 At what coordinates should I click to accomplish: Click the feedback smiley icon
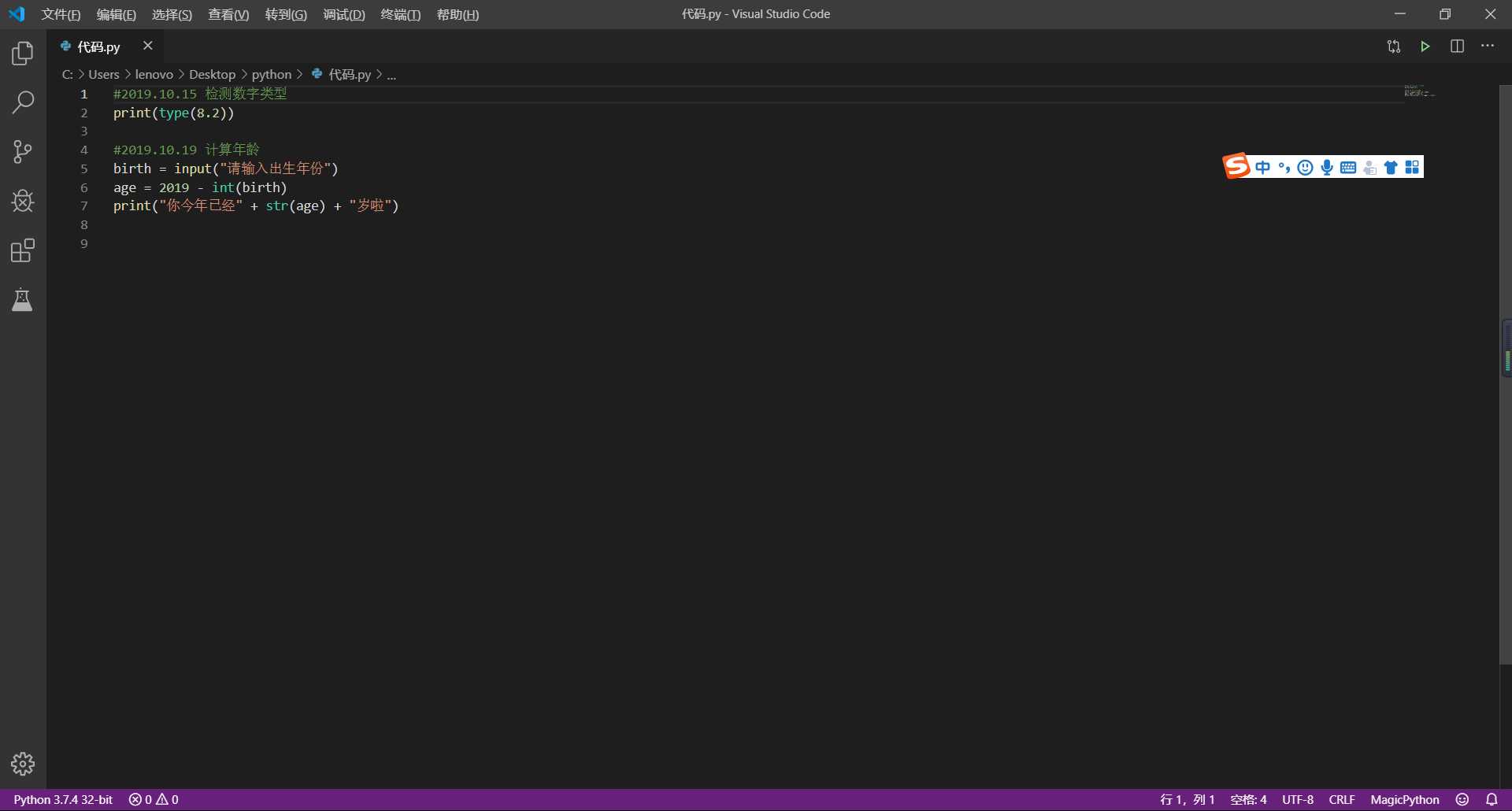pos(1462,799)
